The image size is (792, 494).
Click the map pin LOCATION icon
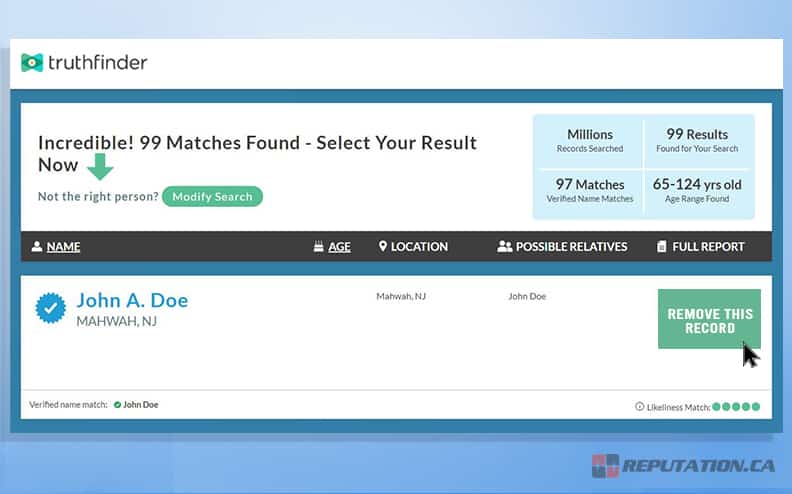[x=383, y=247]
